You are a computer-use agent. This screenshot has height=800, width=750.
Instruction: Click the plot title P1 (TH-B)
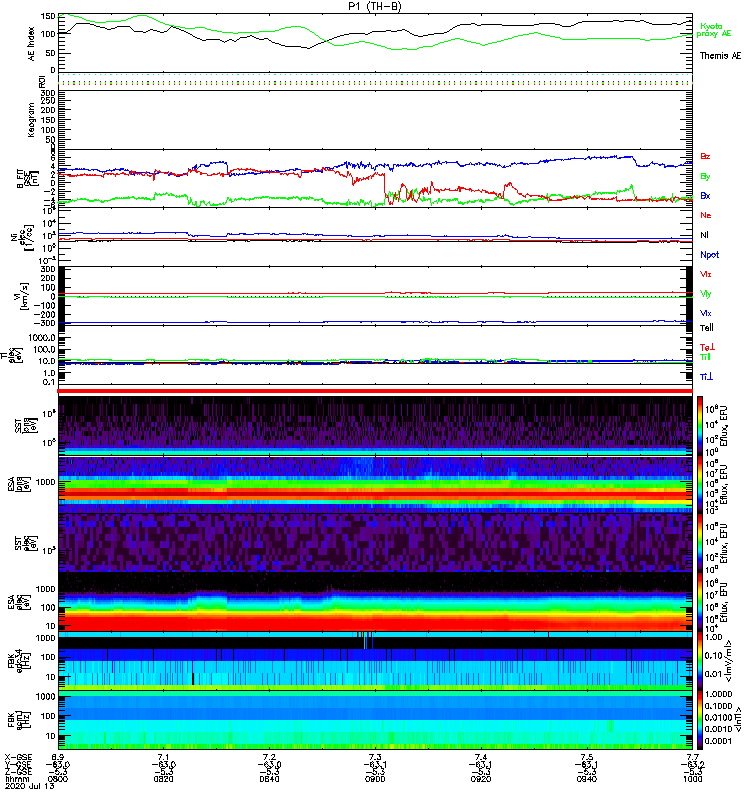pos(374,6)
